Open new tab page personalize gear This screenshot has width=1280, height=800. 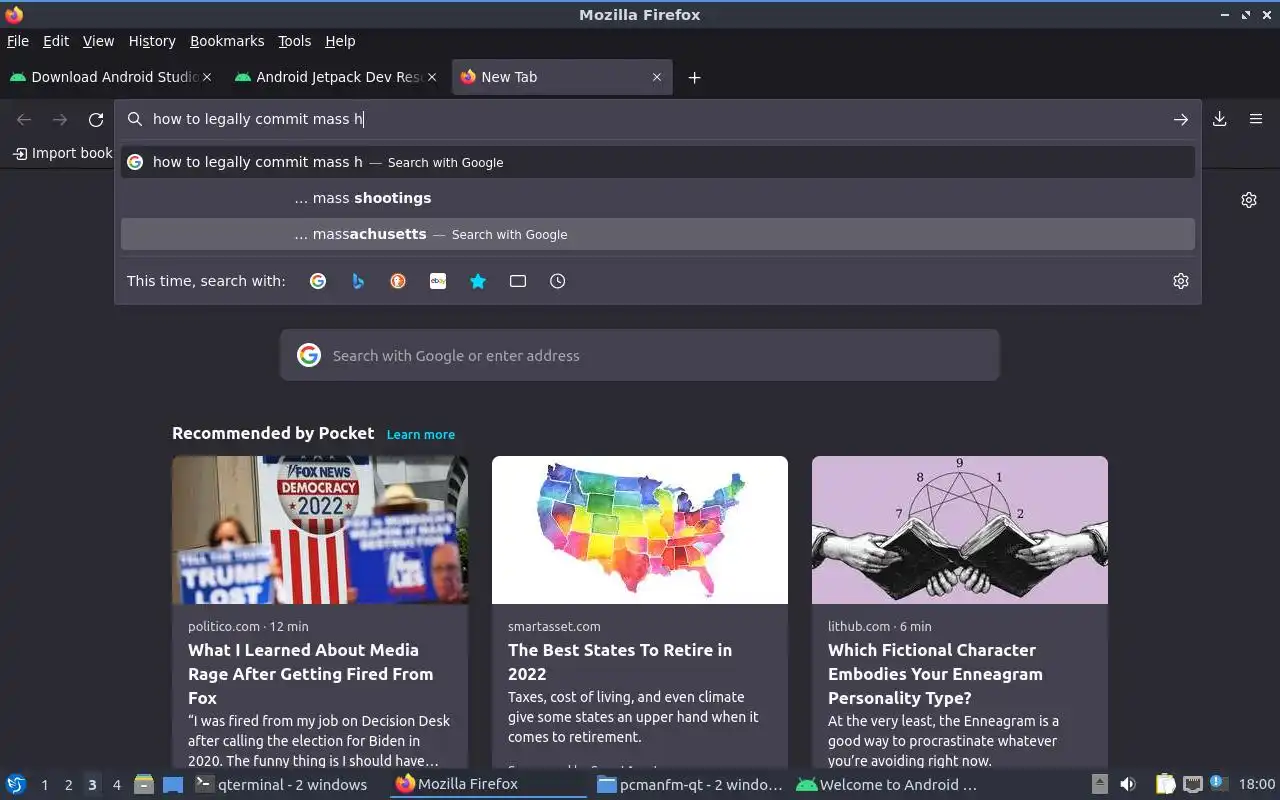point(1249,200)
